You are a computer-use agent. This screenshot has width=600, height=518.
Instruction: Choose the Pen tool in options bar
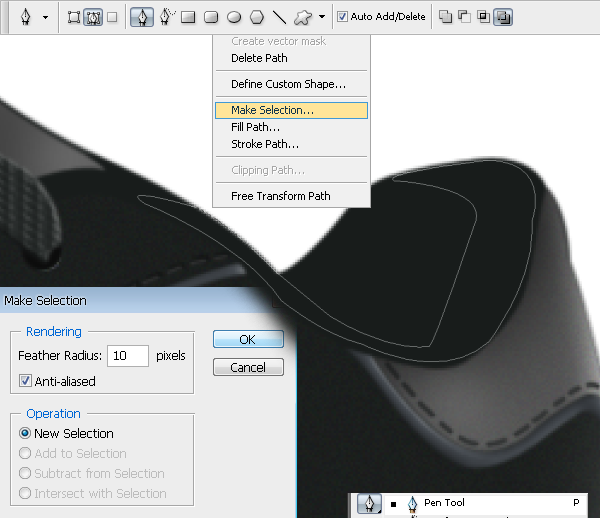coord(142,17)
